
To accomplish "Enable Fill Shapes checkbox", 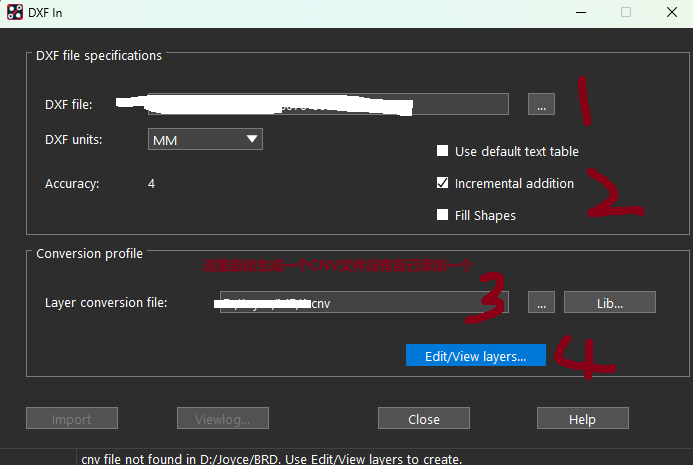I will (x=442, y=214).
